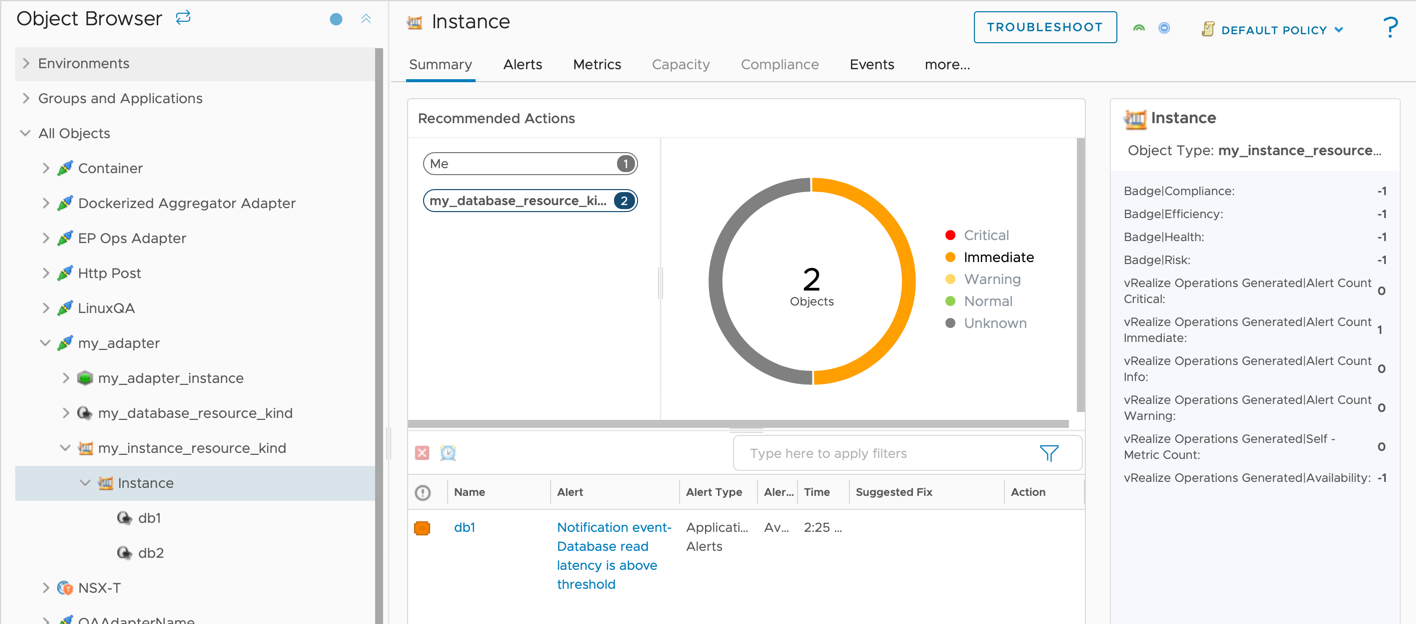
Task: Click the blue circle icon beside TROUBLESHOOT
Action: click(1164, 29)
